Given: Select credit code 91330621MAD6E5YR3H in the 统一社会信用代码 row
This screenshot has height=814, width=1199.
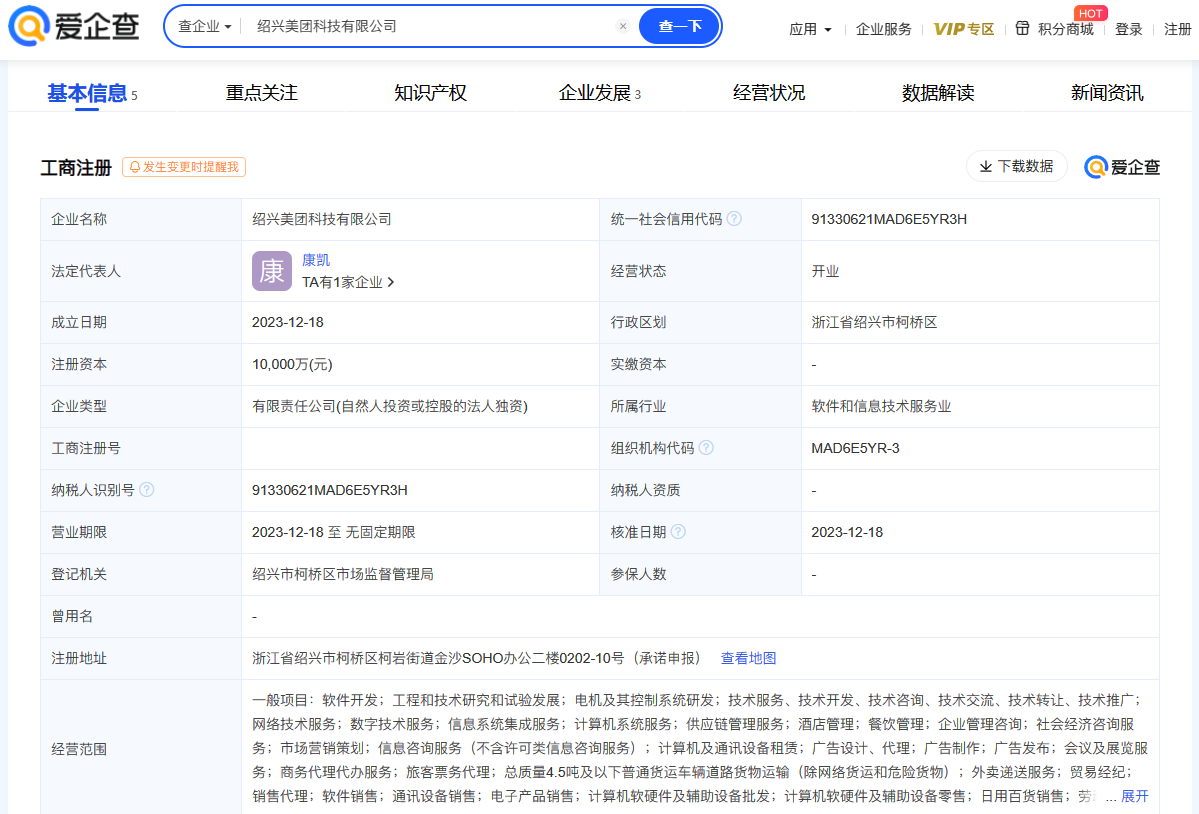Looking at the screenshot, I should coord(889,219).
